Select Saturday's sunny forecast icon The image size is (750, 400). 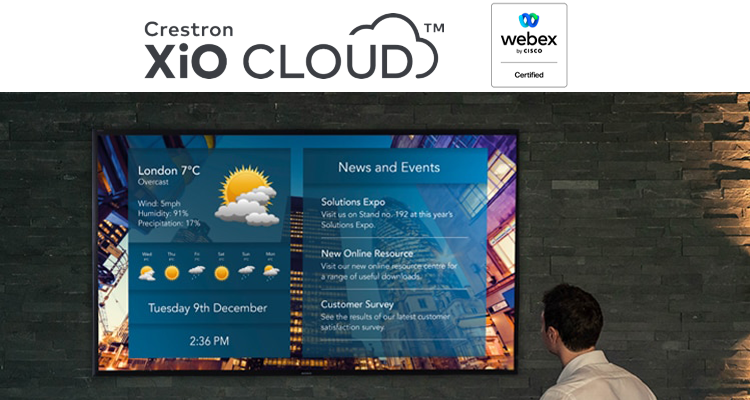pyautogui.click(x=221, y=271)
